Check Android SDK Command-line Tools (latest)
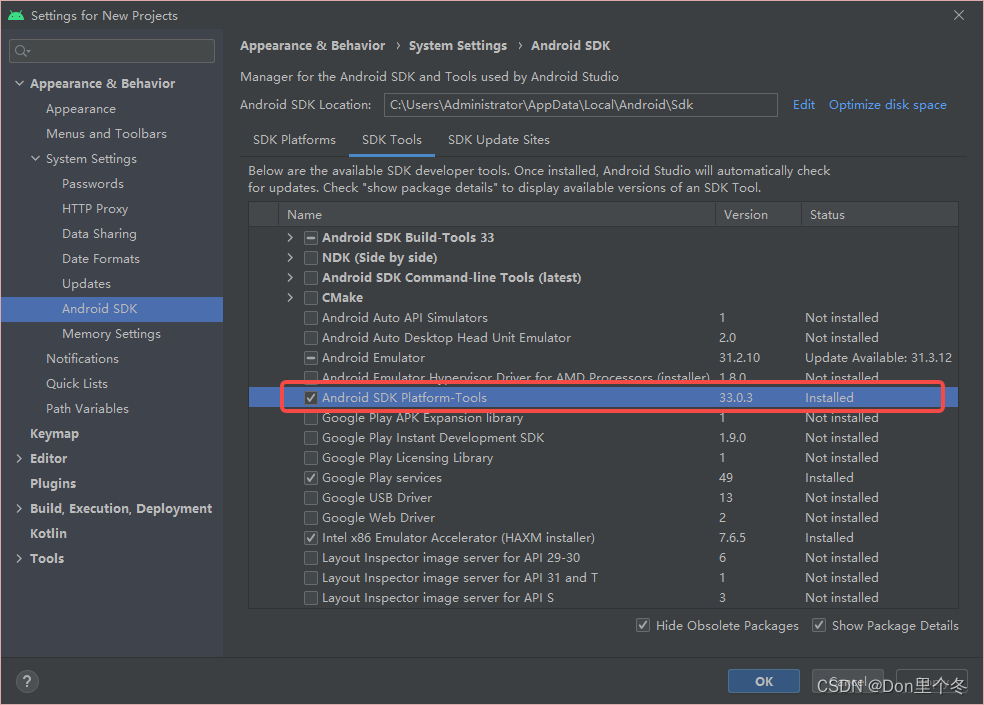Image resolution: width=984 pixels, height=705 pixels. point(311,278)
